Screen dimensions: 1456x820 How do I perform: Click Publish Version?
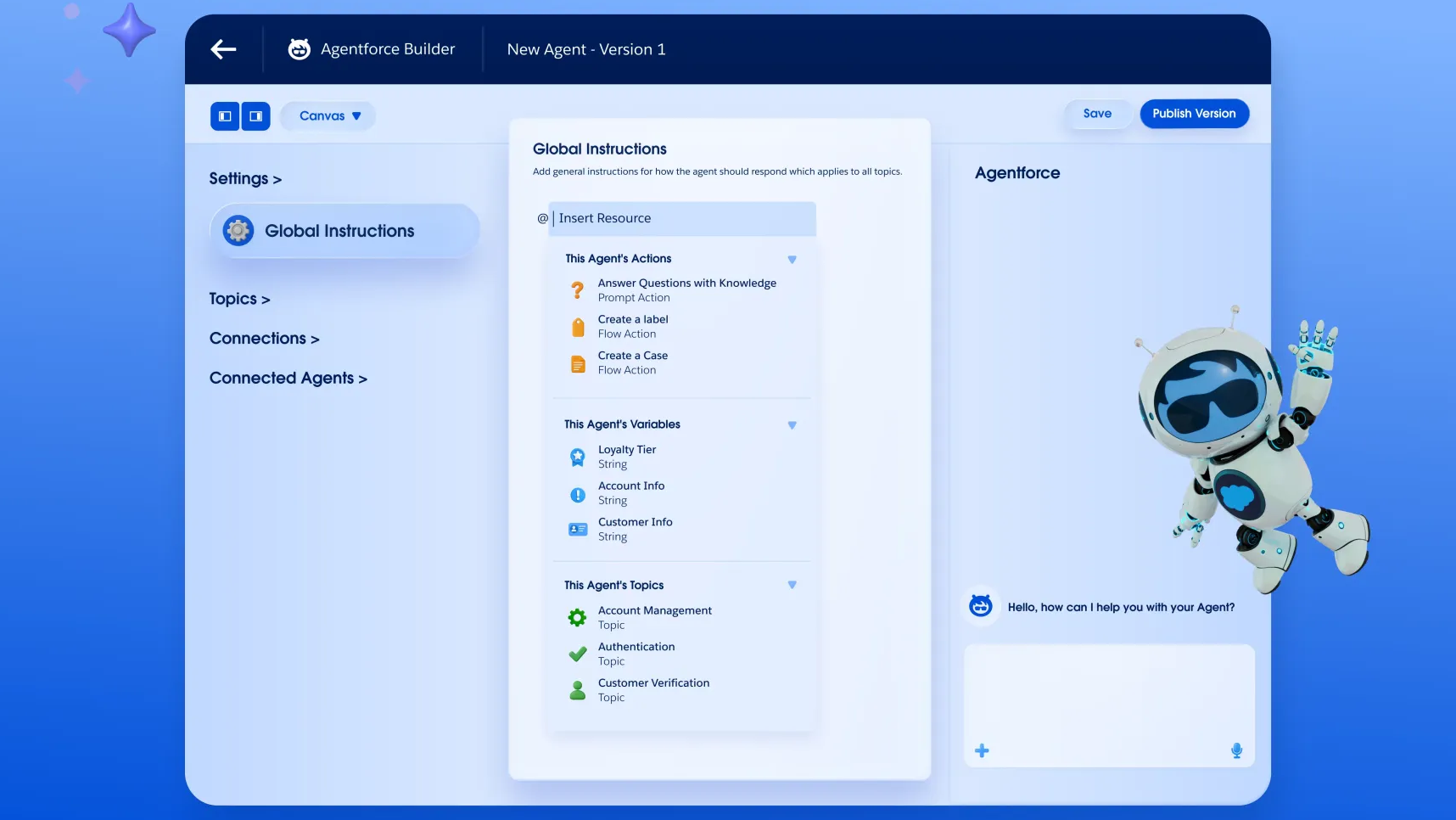1194,114
